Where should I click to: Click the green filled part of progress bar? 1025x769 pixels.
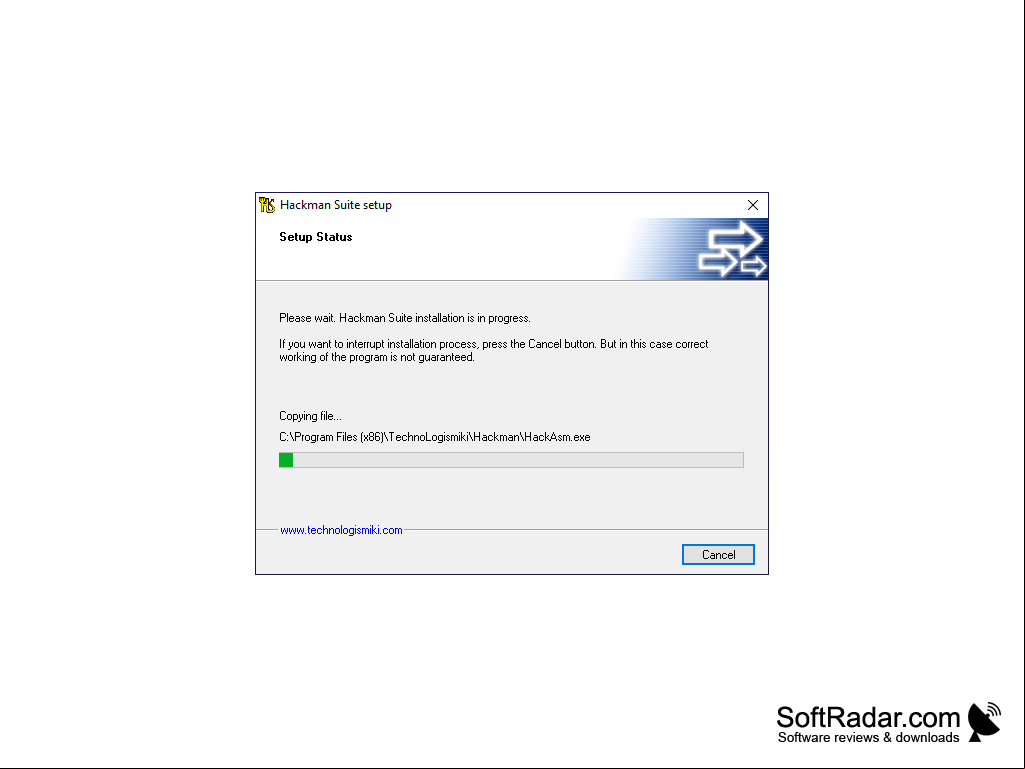click(x=286, y=460)
